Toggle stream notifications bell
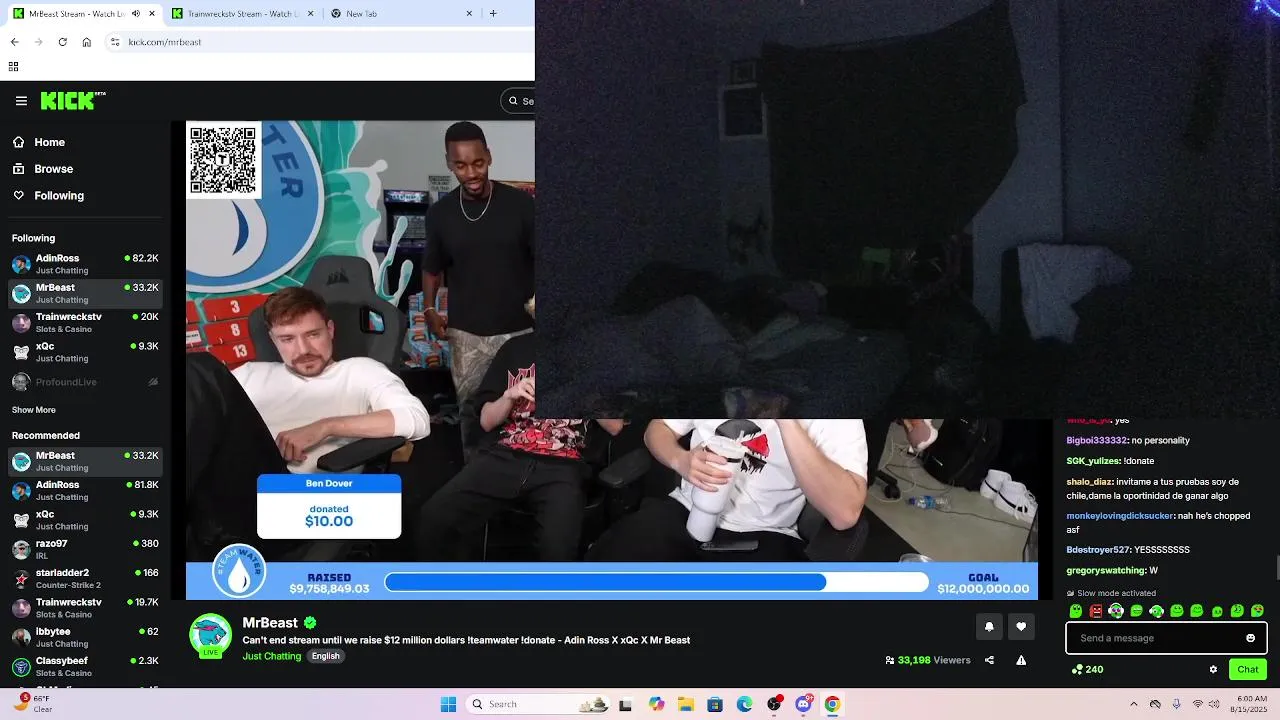This screenshot has width=1280, height=720. point(989,627)
